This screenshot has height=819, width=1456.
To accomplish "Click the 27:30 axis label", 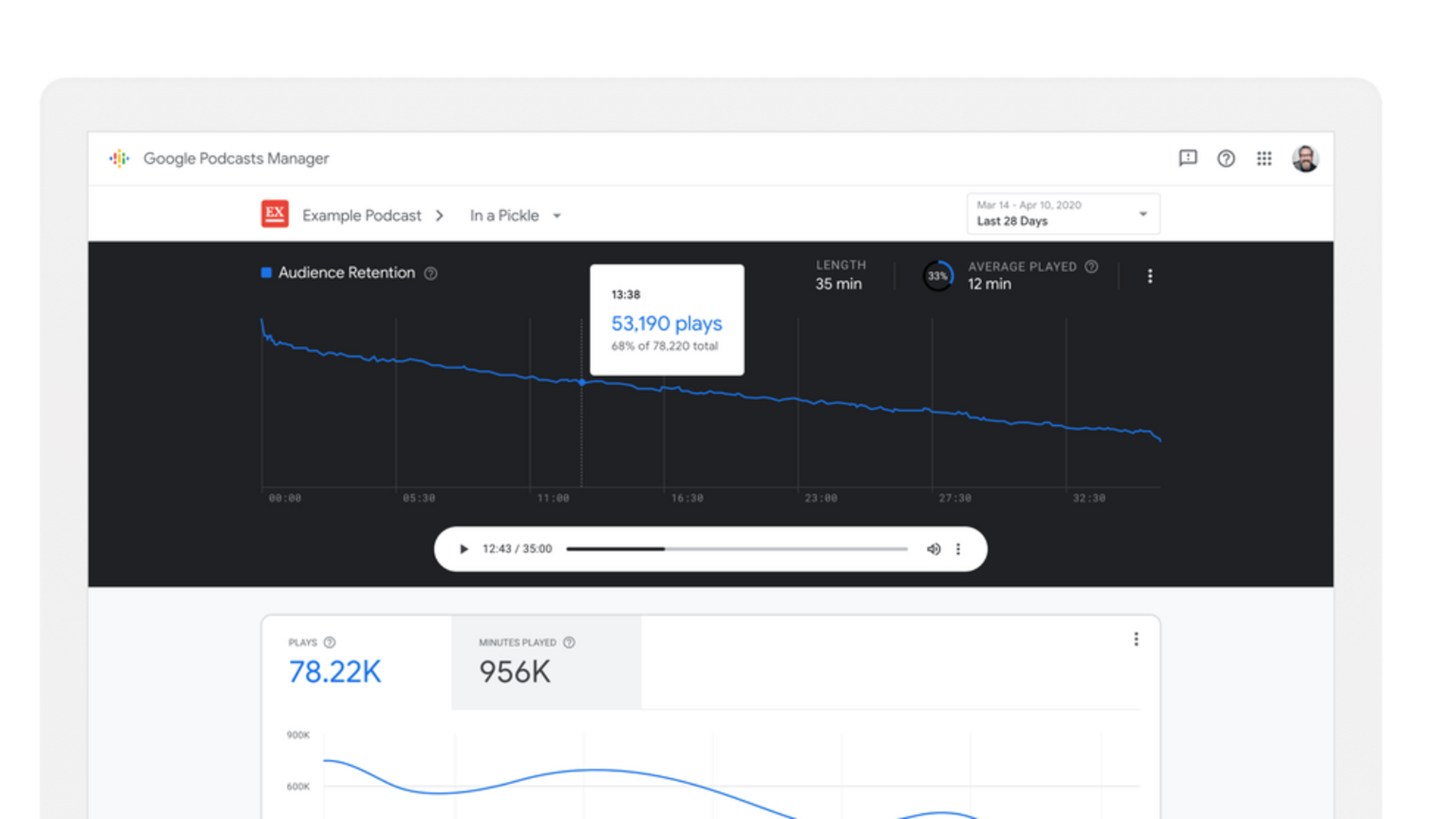I will 954,498.
